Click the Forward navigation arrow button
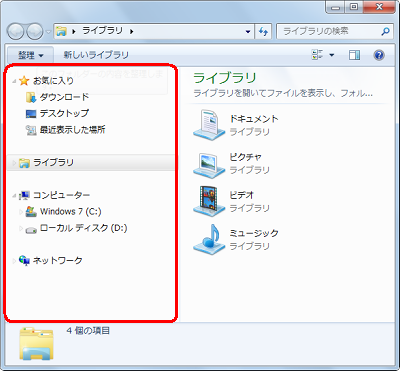The width and height of the screenshot is (400, 371). (35, 32)
